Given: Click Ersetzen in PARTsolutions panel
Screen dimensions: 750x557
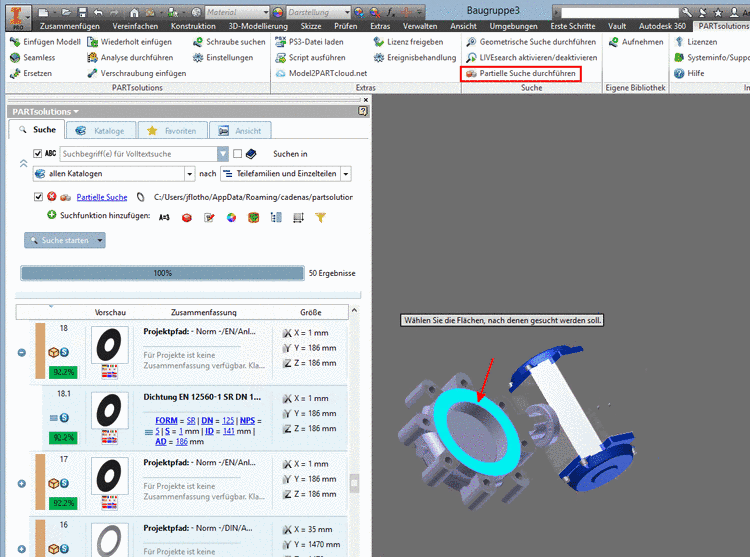Looking at the screenshot, I should coord(31,73).
